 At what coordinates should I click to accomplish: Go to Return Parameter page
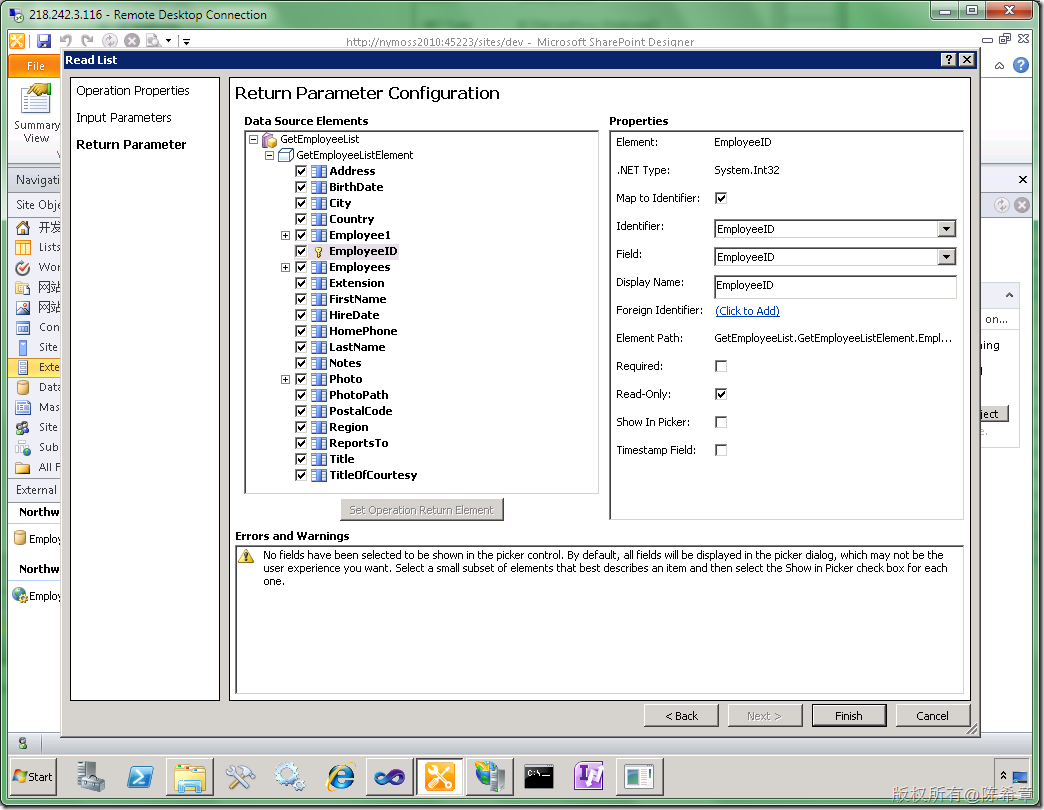[131, 144]
